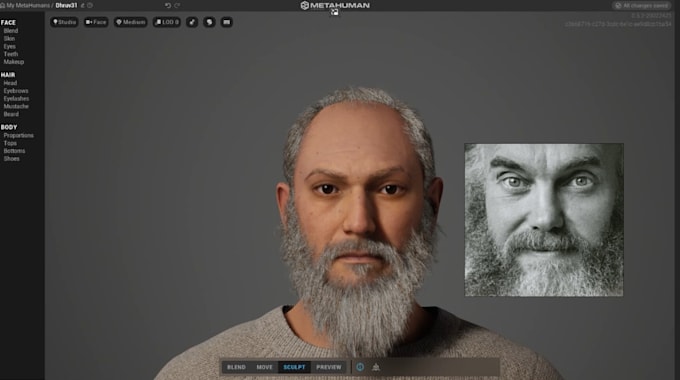680x380 pixels.
Task: Click the HAIR category heading
Action: (8, 75)
